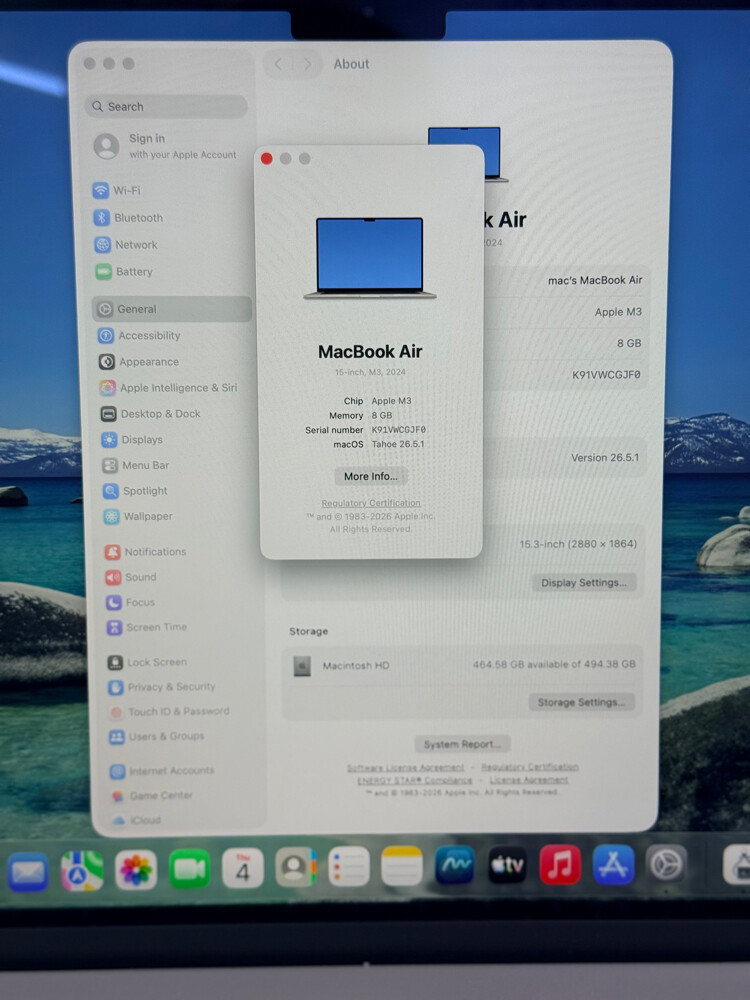This screenshot has height=1000, width=750.
Task: Open Displays settings in sidebar
Action: (x=133, y=439)
